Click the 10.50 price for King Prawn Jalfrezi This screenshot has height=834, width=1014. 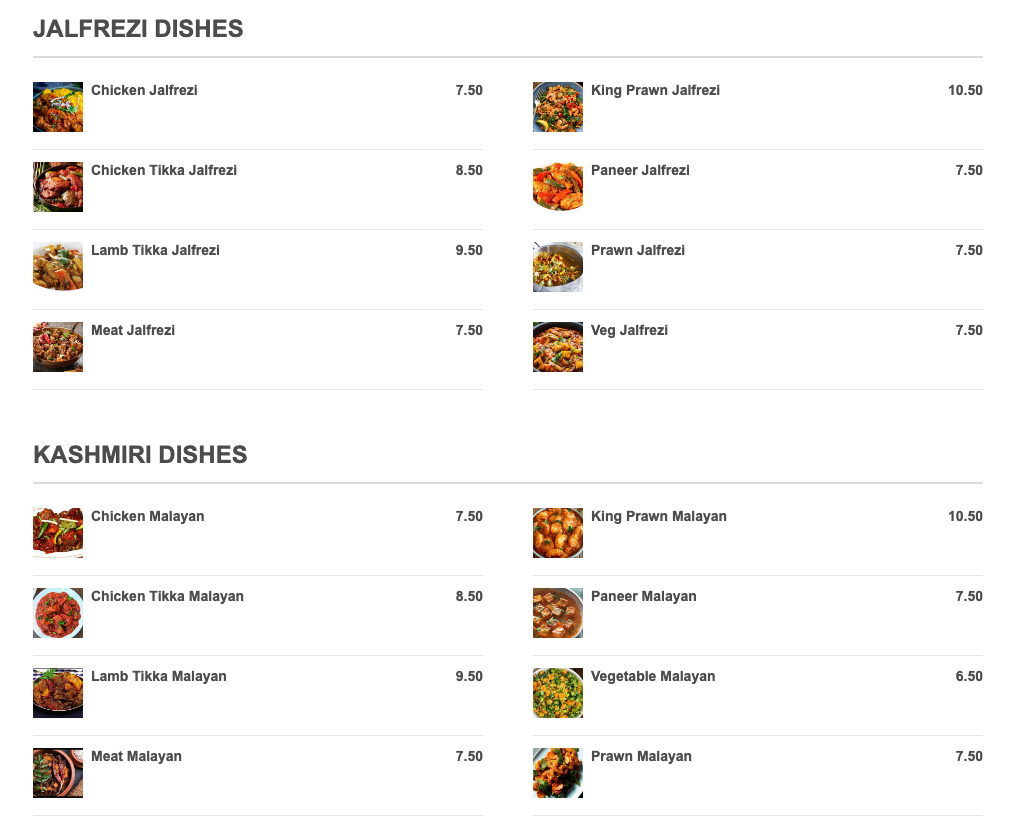click(x=965, y=90)
